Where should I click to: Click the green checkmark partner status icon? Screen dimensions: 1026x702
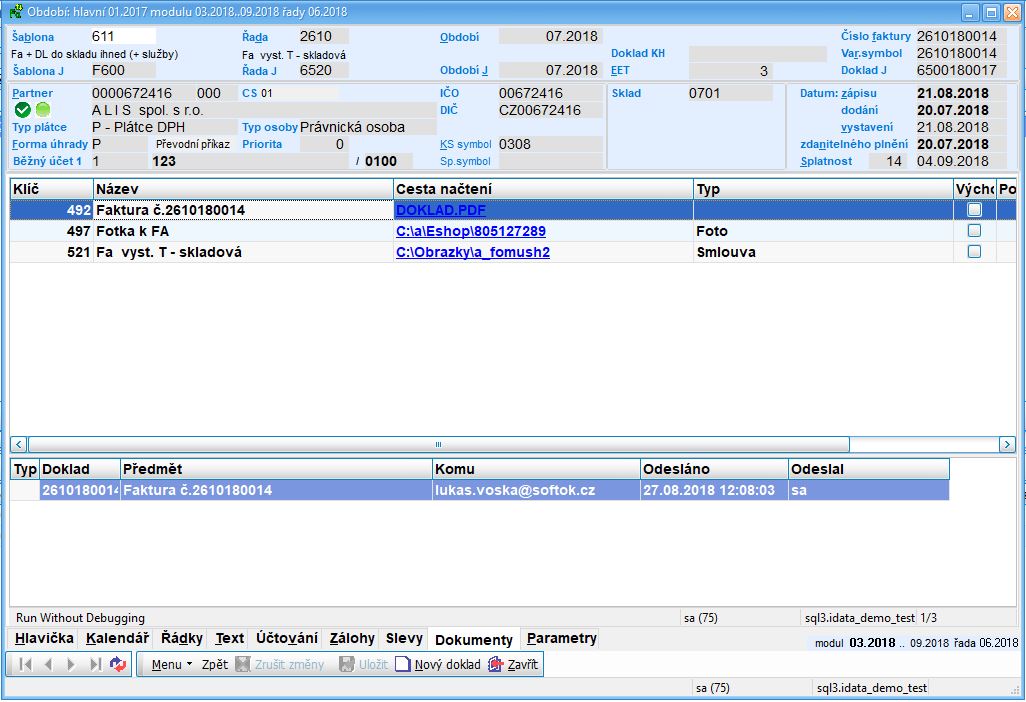coord(23,110)
